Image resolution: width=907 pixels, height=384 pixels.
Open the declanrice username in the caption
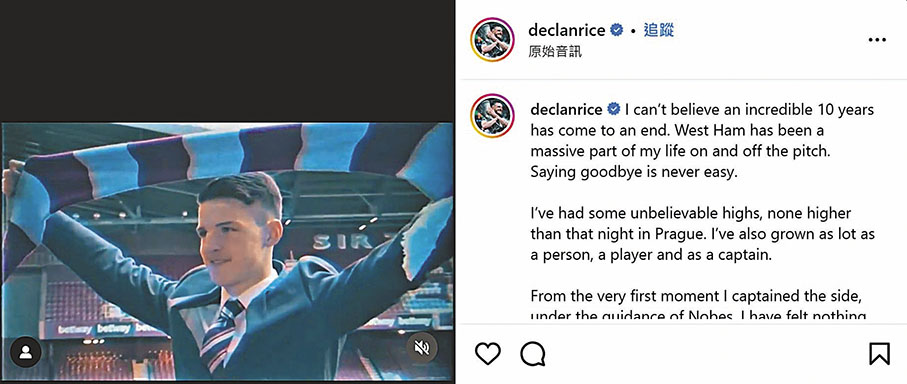point(567,109)
